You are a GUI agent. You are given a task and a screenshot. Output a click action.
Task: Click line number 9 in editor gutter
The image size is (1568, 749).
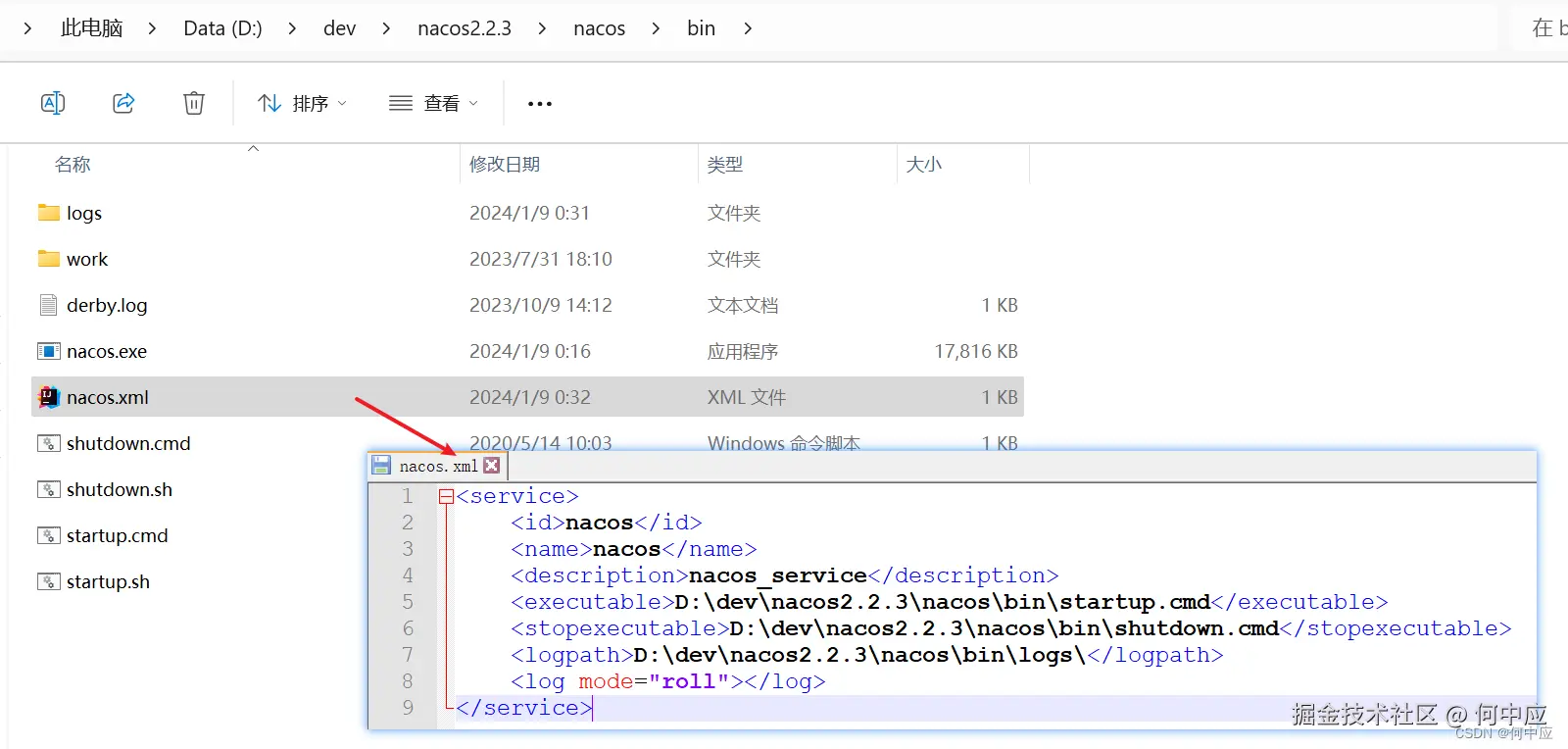pos(408,707)
